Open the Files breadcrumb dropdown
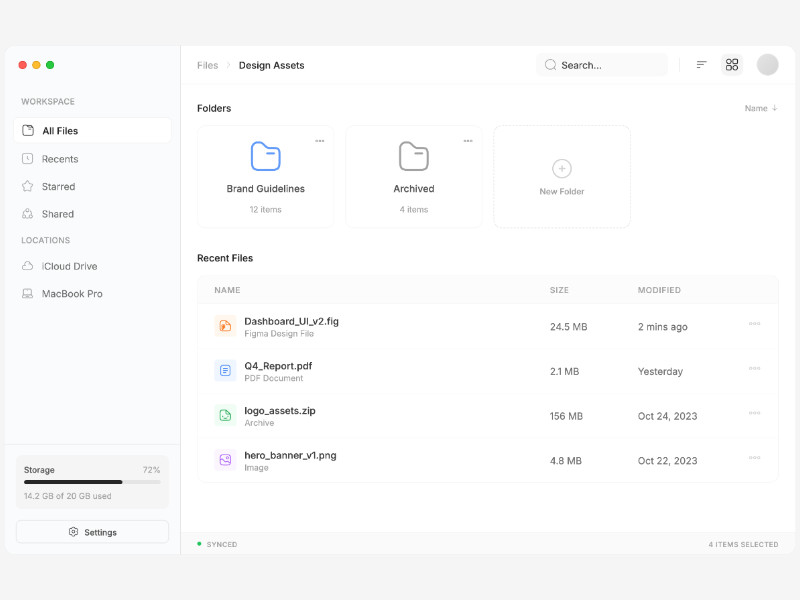800x600 pixels. tap(207, 65)
